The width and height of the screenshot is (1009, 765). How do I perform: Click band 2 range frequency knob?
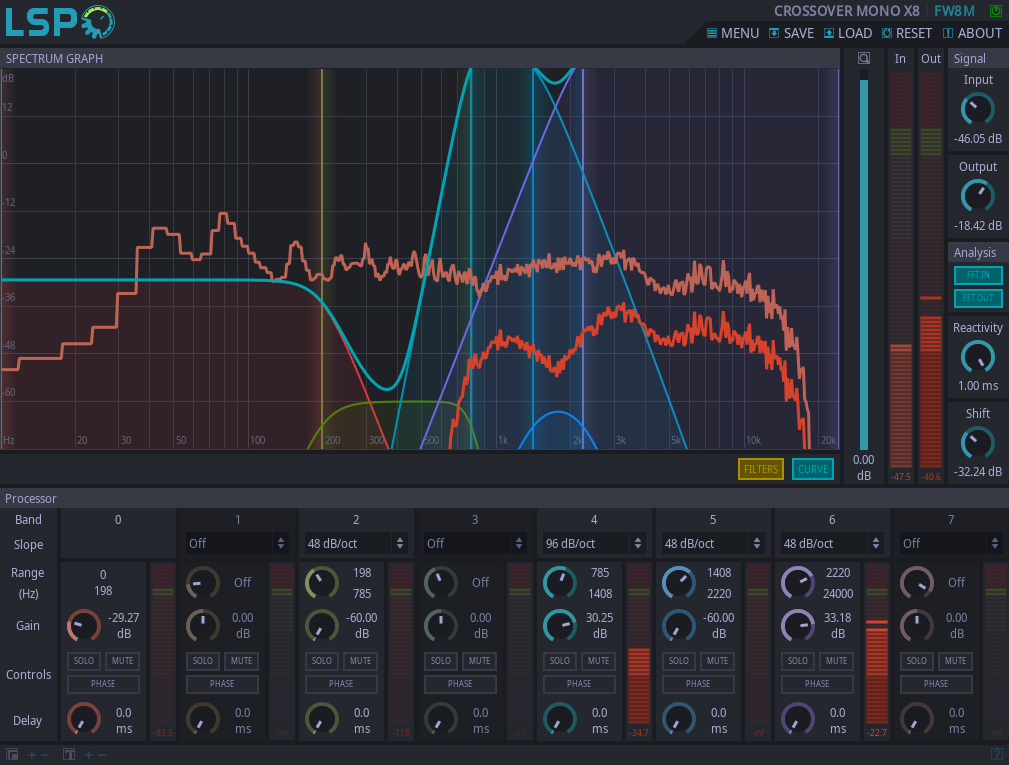click(x=322, y=583)
